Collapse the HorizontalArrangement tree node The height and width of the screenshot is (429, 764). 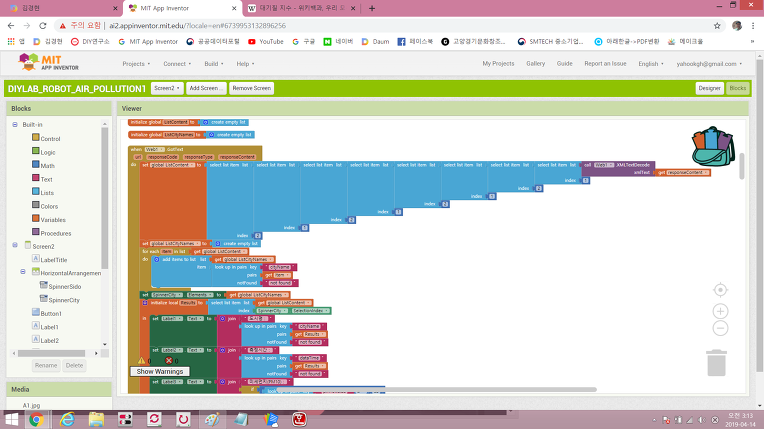point(23,272)
